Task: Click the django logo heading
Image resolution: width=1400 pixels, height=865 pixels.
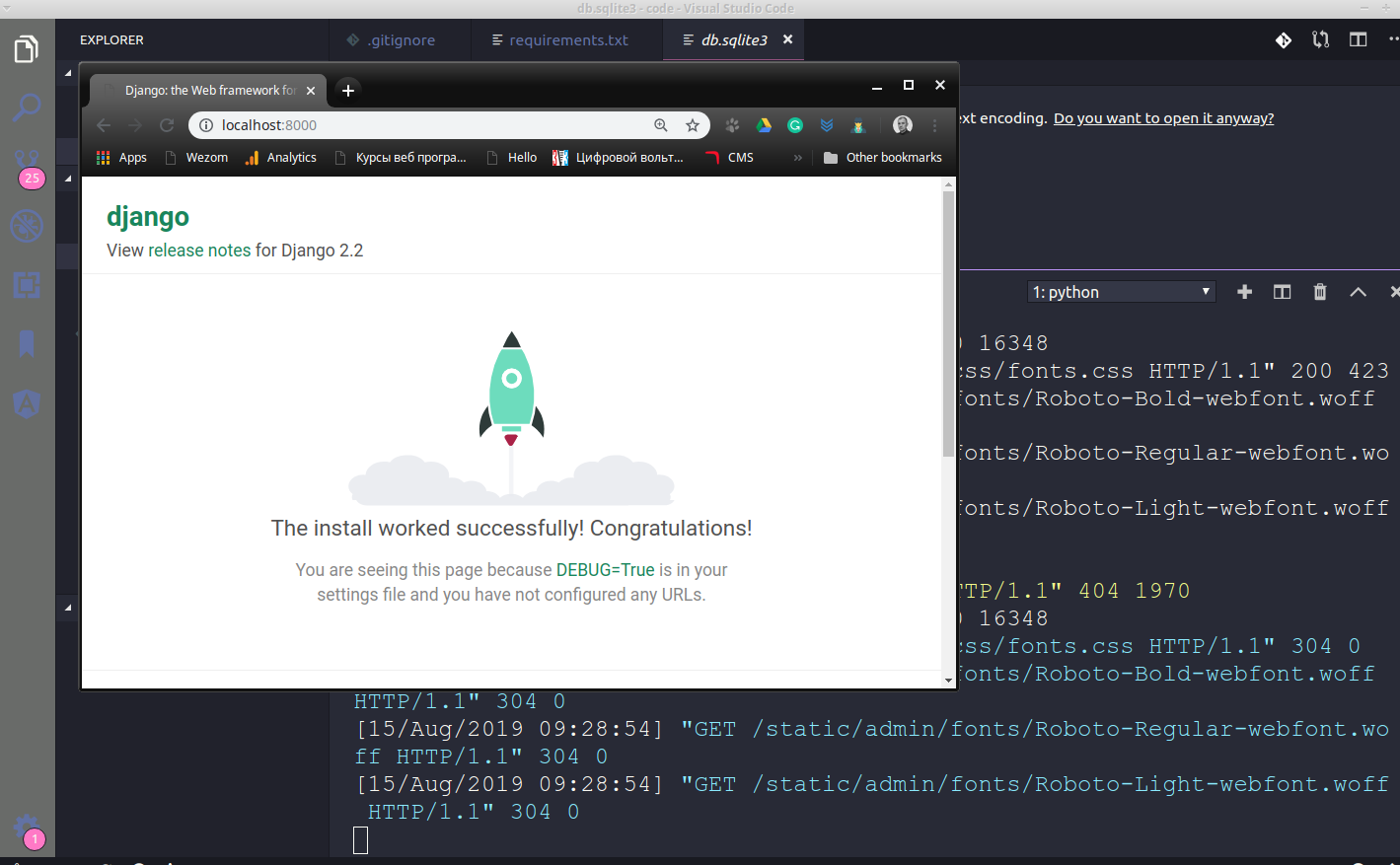Action: [148, 216]
